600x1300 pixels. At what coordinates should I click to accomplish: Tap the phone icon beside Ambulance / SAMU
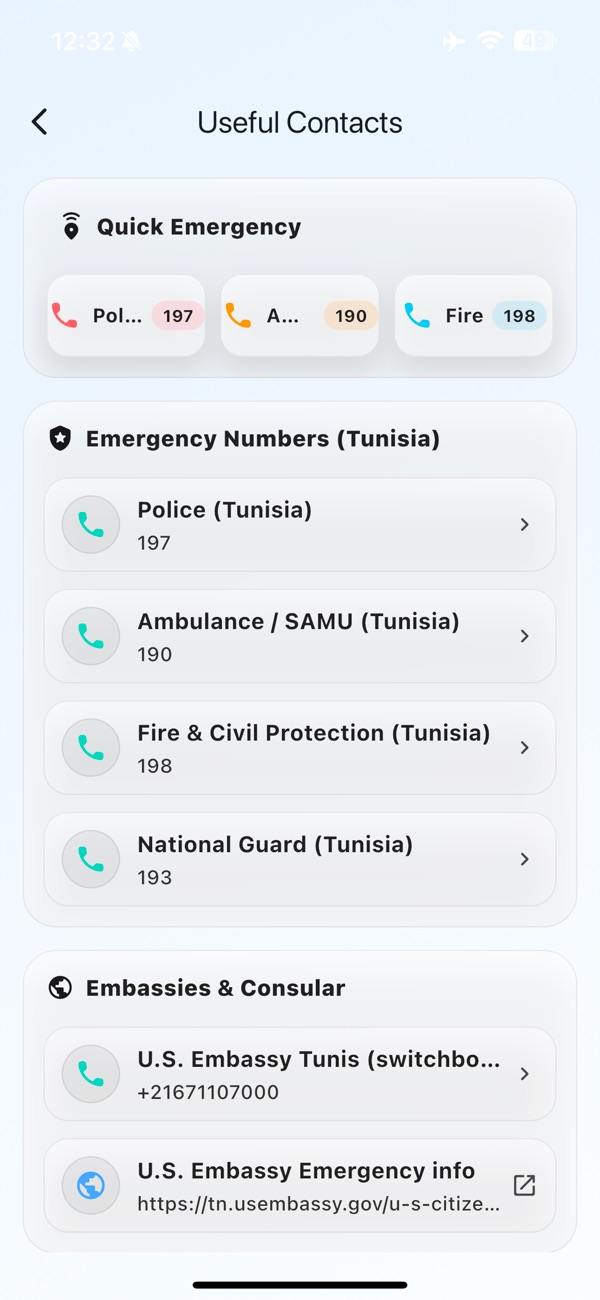coord(91,636)
